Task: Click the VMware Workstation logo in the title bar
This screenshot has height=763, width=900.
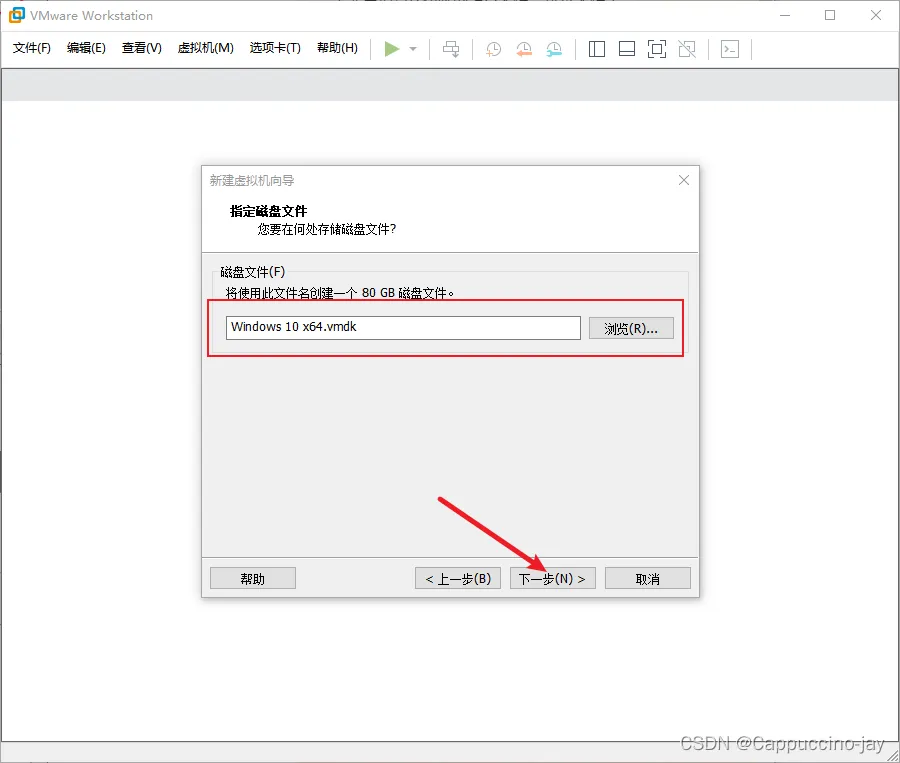Action: [17, 15]
